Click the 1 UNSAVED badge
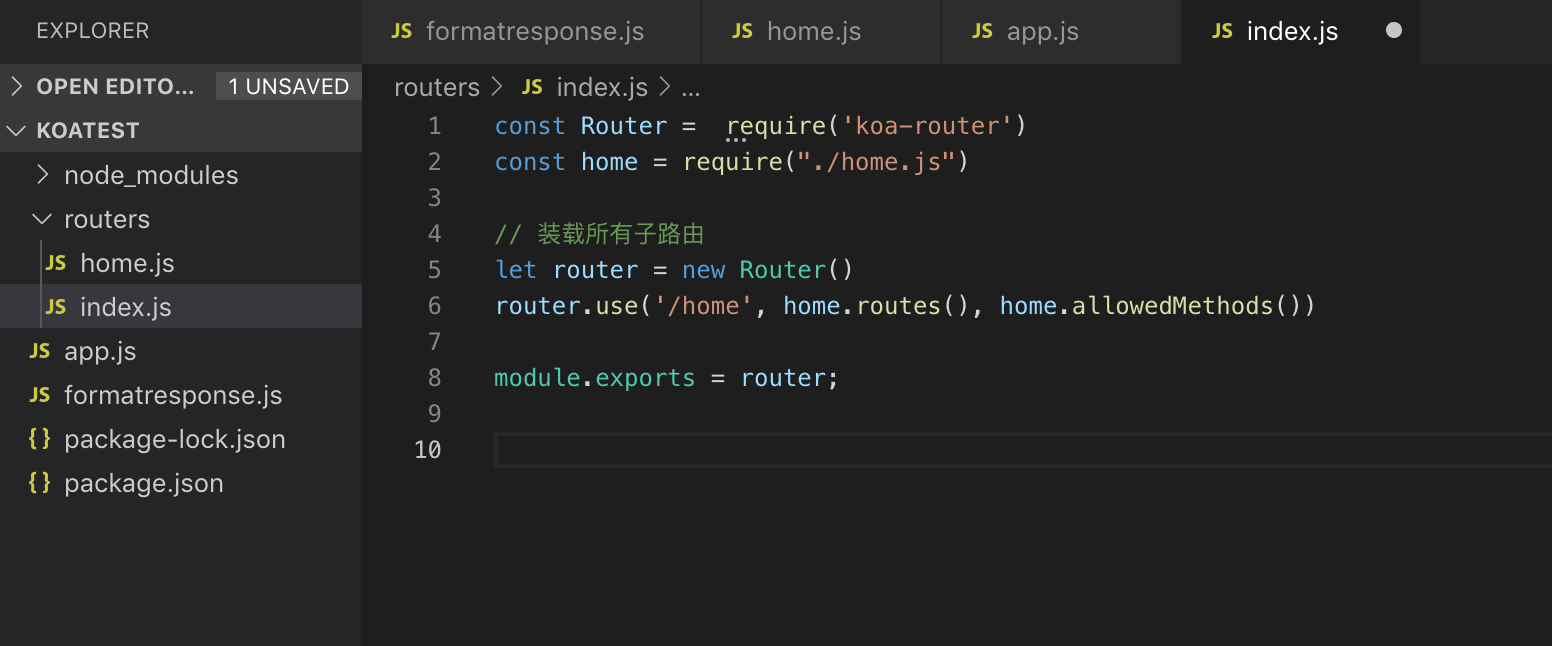The height and width of the screenshot is (646, 1552). pos(288,87)
